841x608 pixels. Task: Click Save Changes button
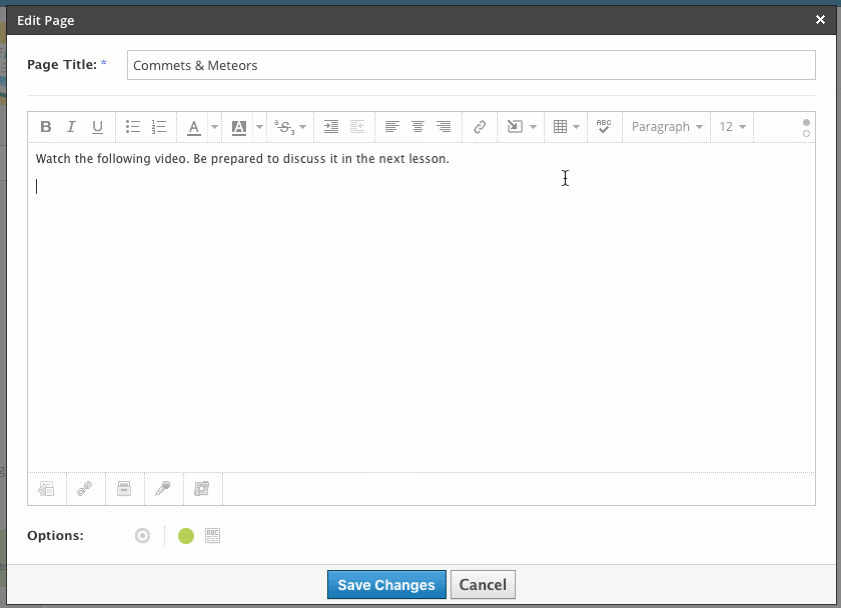pyautogui.click(x=386, y=585)
